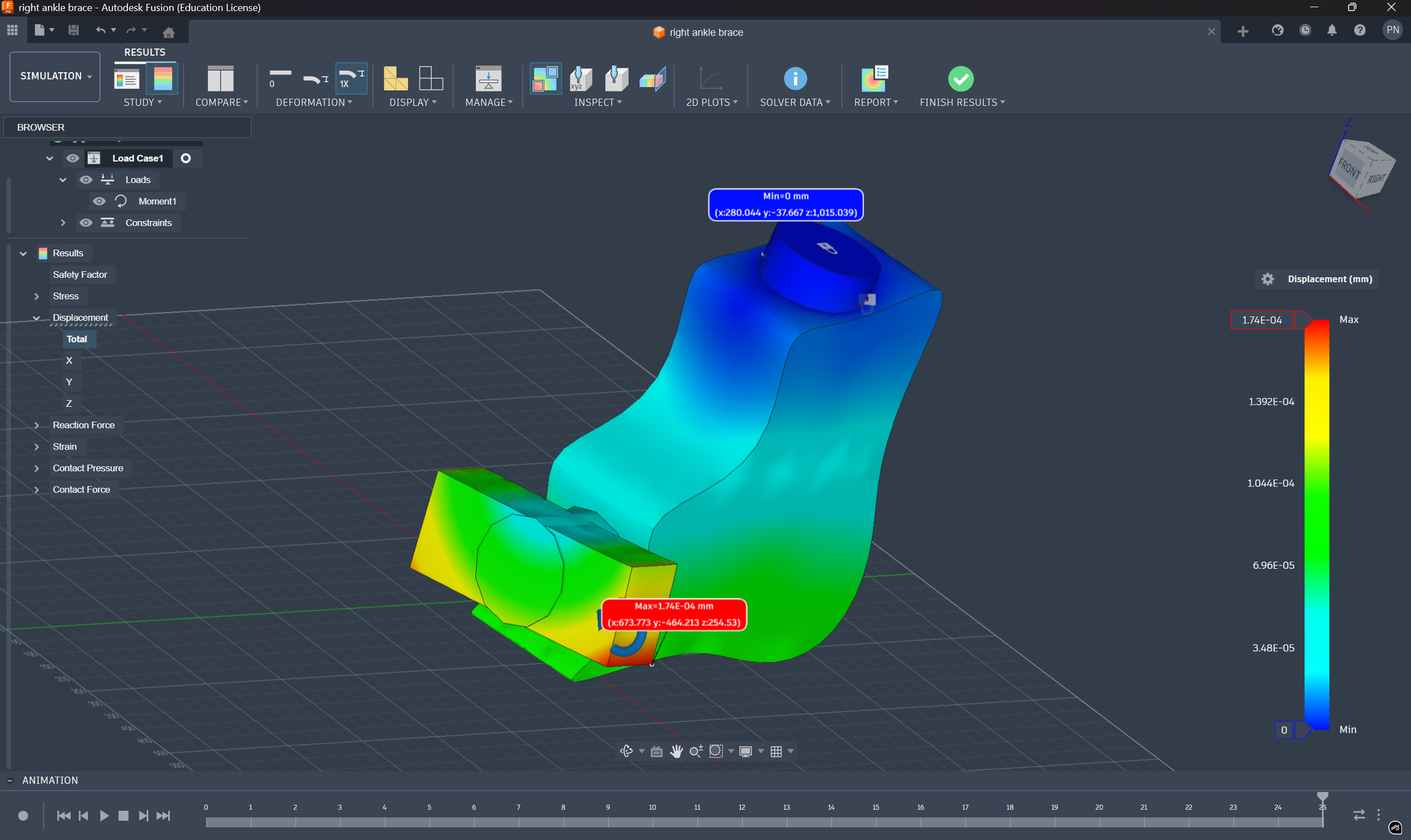Select the Pan tool in navigation bar
This screenshot has height=840, width=1411.
(x=677, y=751)
